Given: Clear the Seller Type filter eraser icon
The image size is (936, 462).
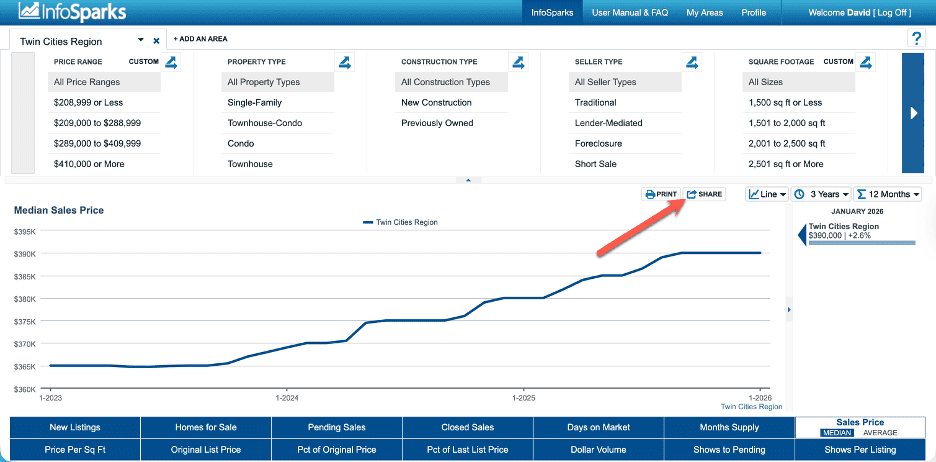Looking at the screenshot, I should click(x=692, y=62).
